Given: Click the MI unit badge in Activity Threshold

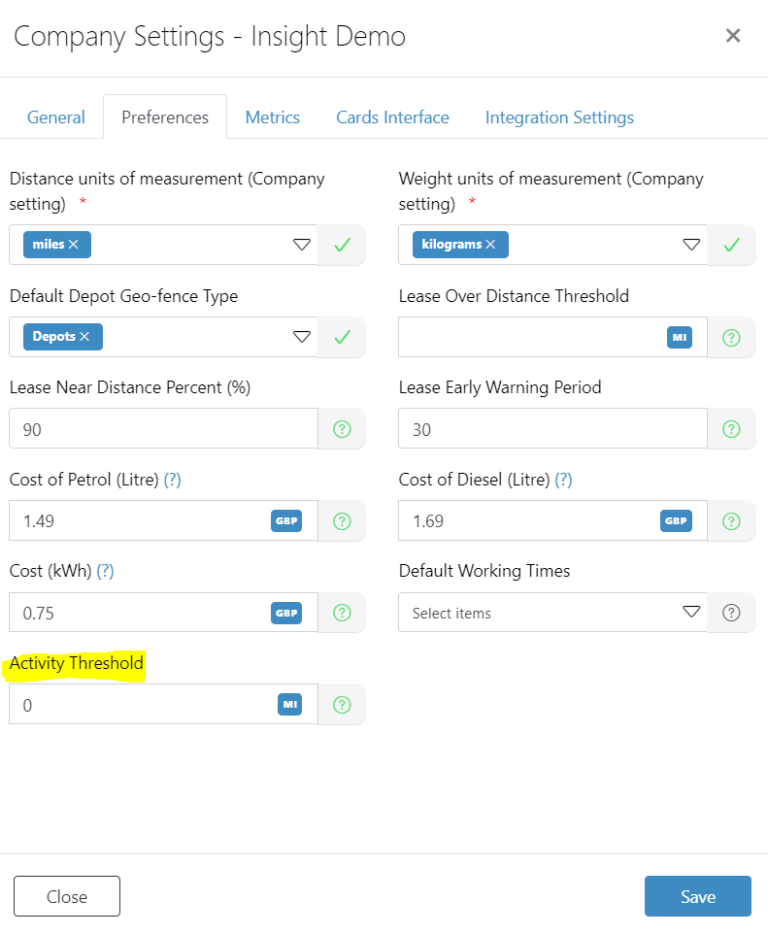Looking at the screenshot, I should point(289,704).
